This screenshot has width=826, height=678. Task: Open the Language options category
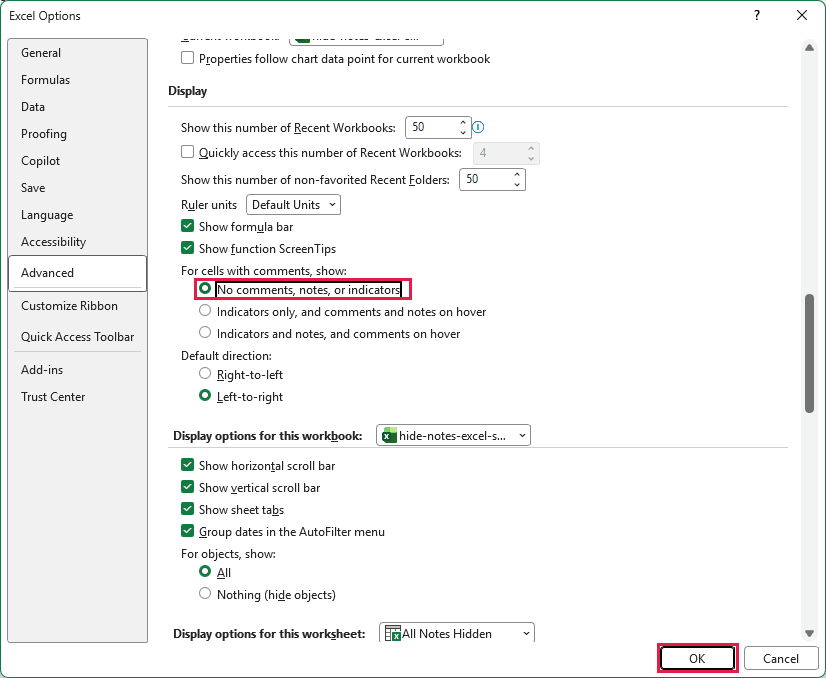pos(77,215)
